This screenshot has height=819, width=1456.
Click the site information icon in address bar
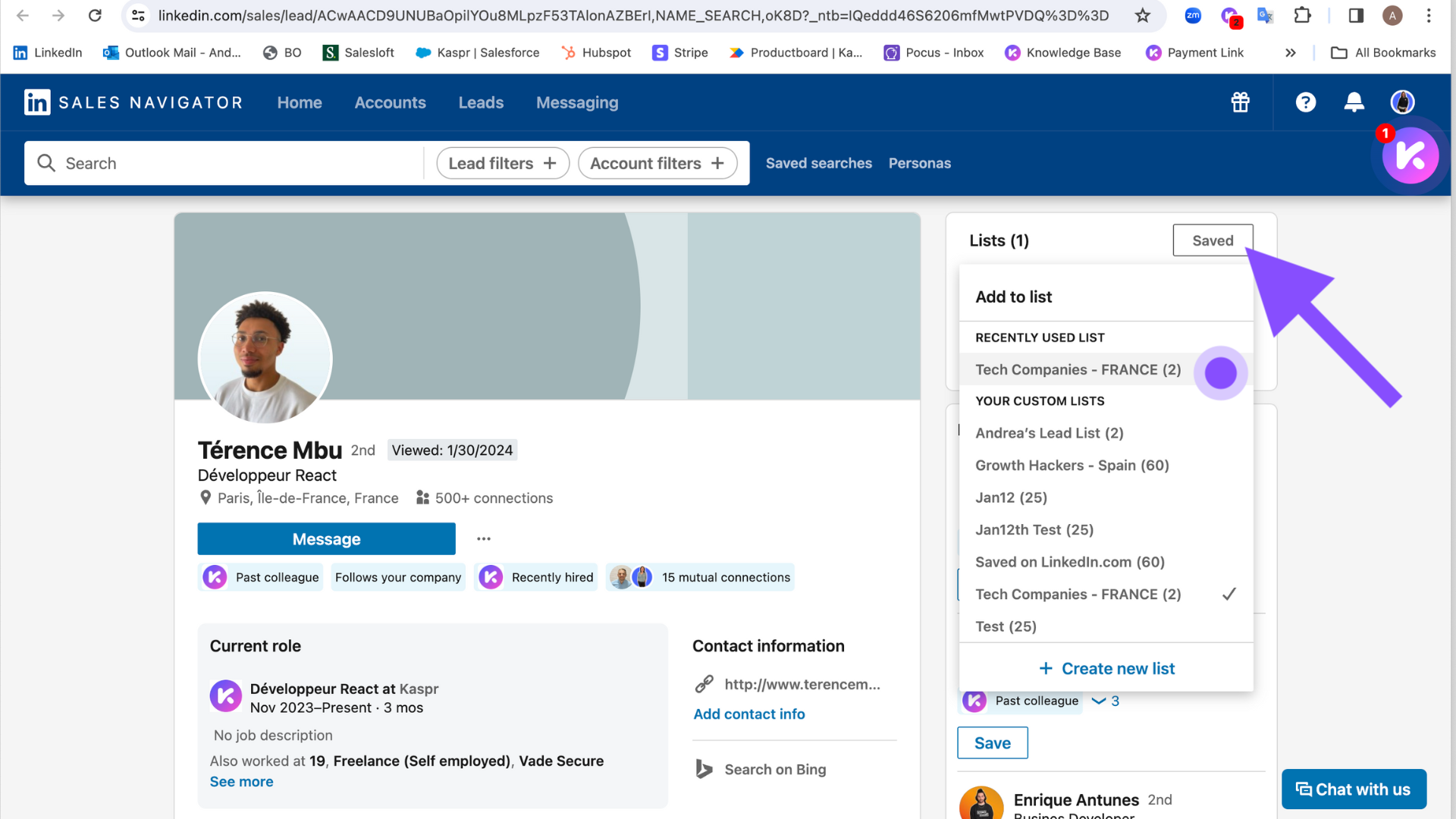pos(138,15)
